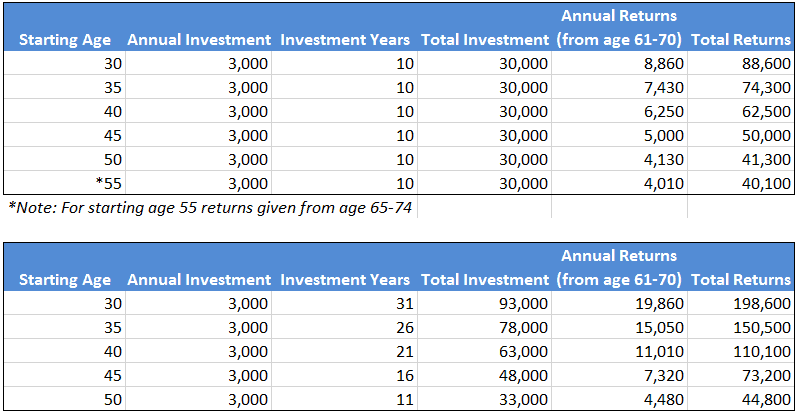Select the 110,100 total returns cell
Image resolution: width=798 pixels, height=415 pixels.
tap(740, 351)
